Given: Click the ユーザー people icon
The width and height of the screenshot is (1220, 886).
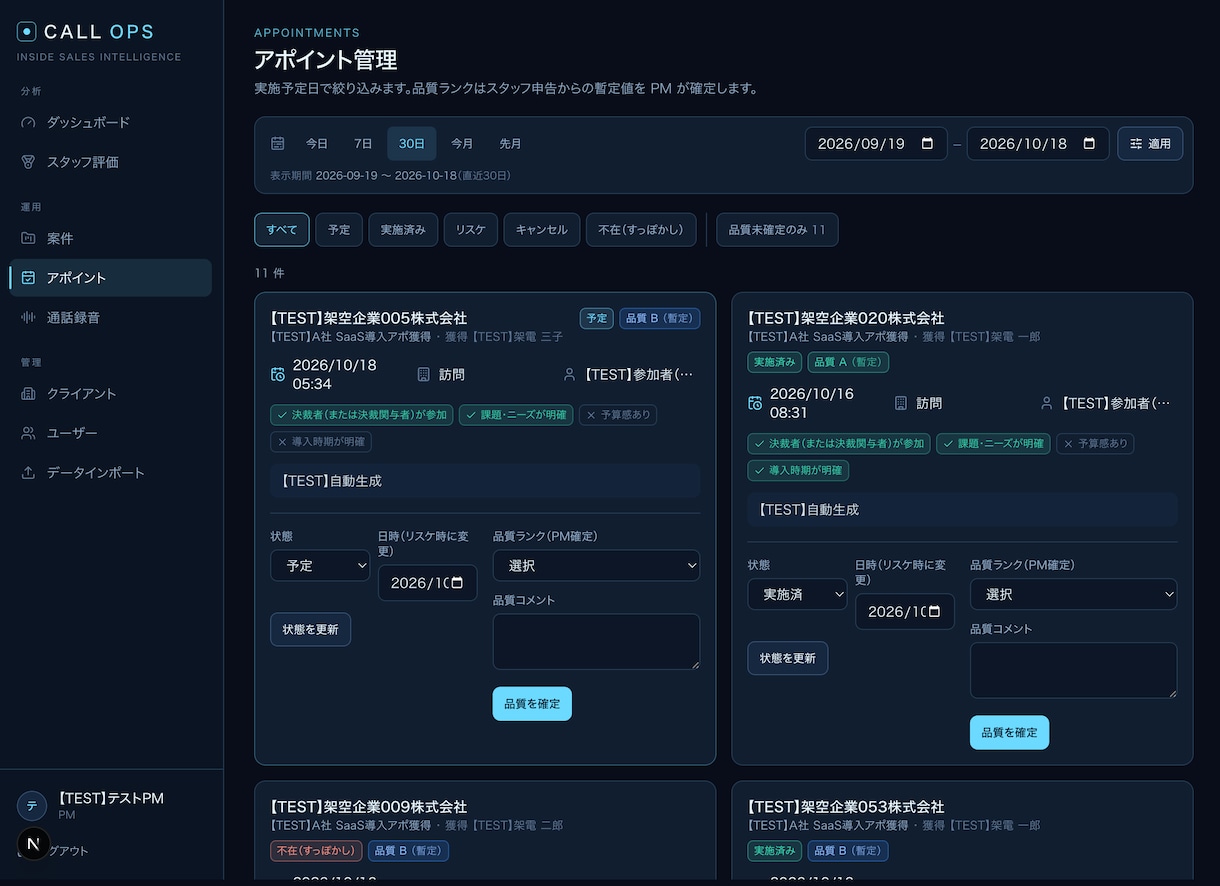Looking at the screenshot, I should pos(28,433).
